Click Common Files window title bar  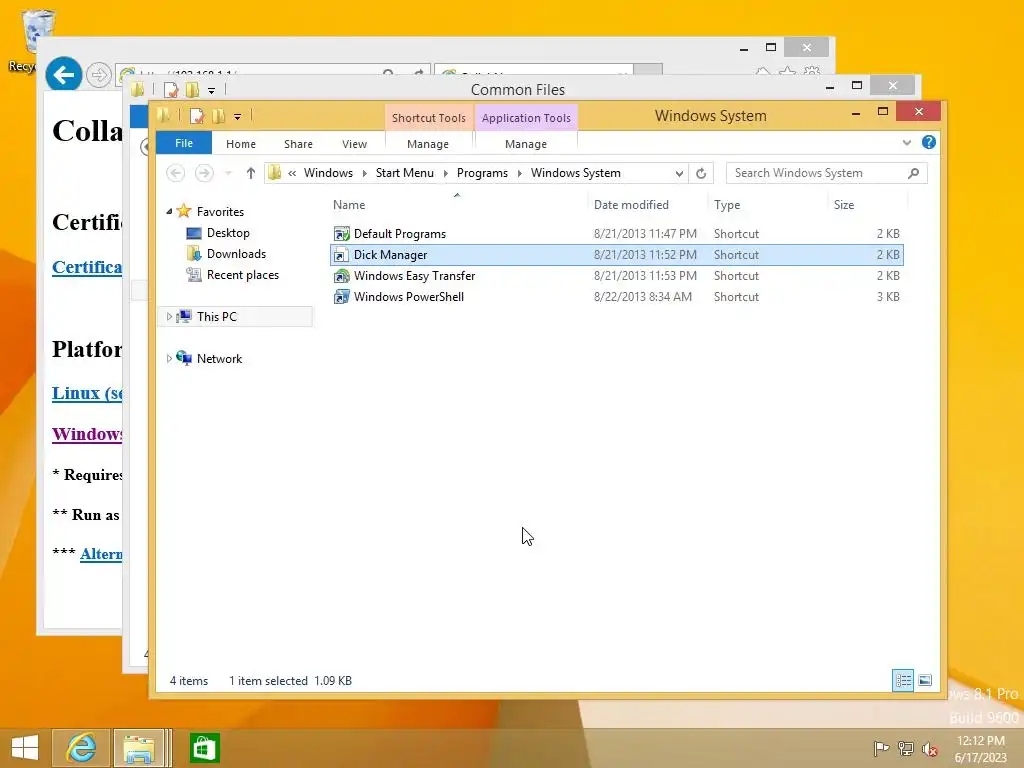pos(517,89)
